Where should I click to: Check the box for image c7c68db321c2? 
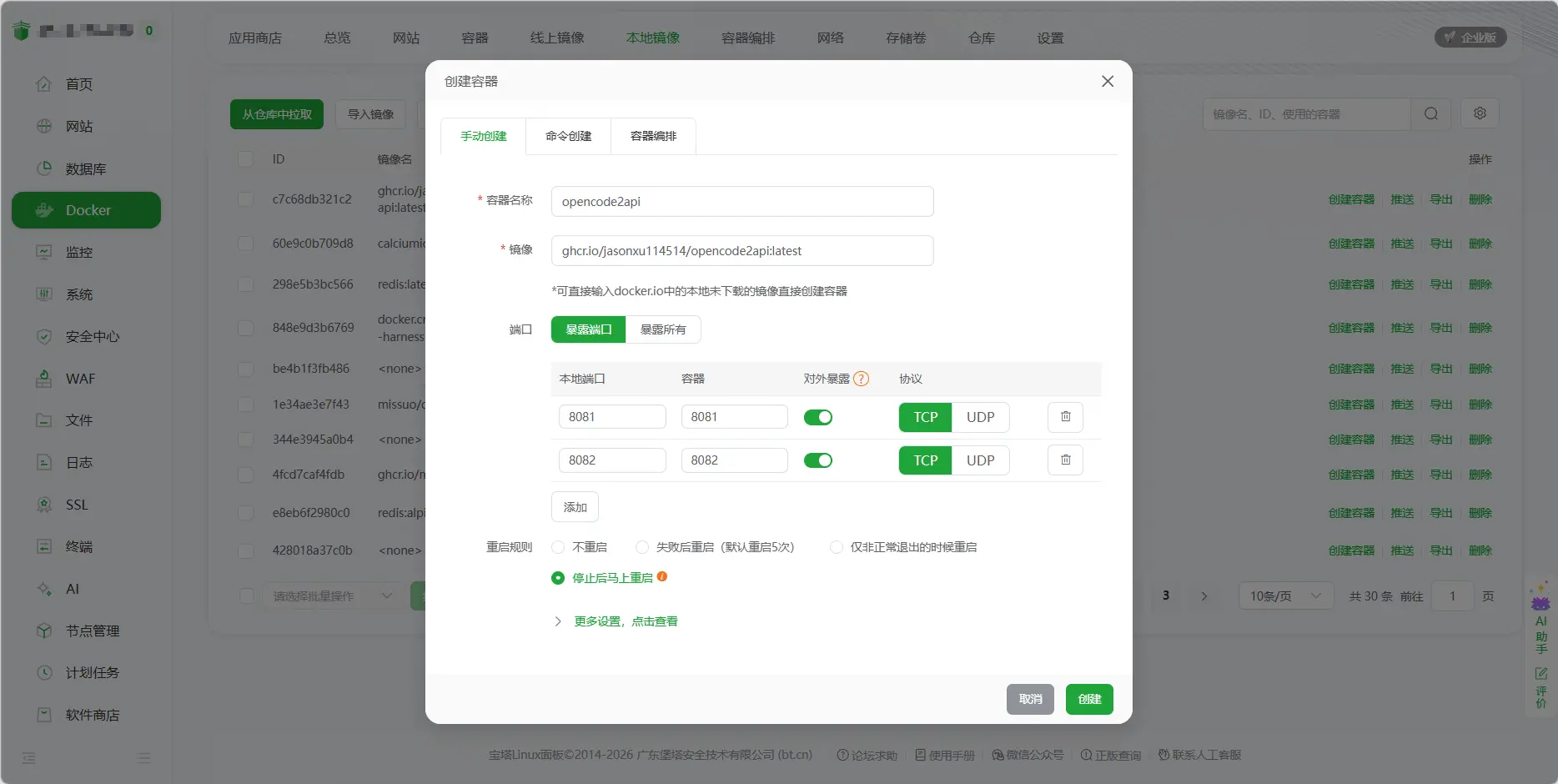pos(246,199)
